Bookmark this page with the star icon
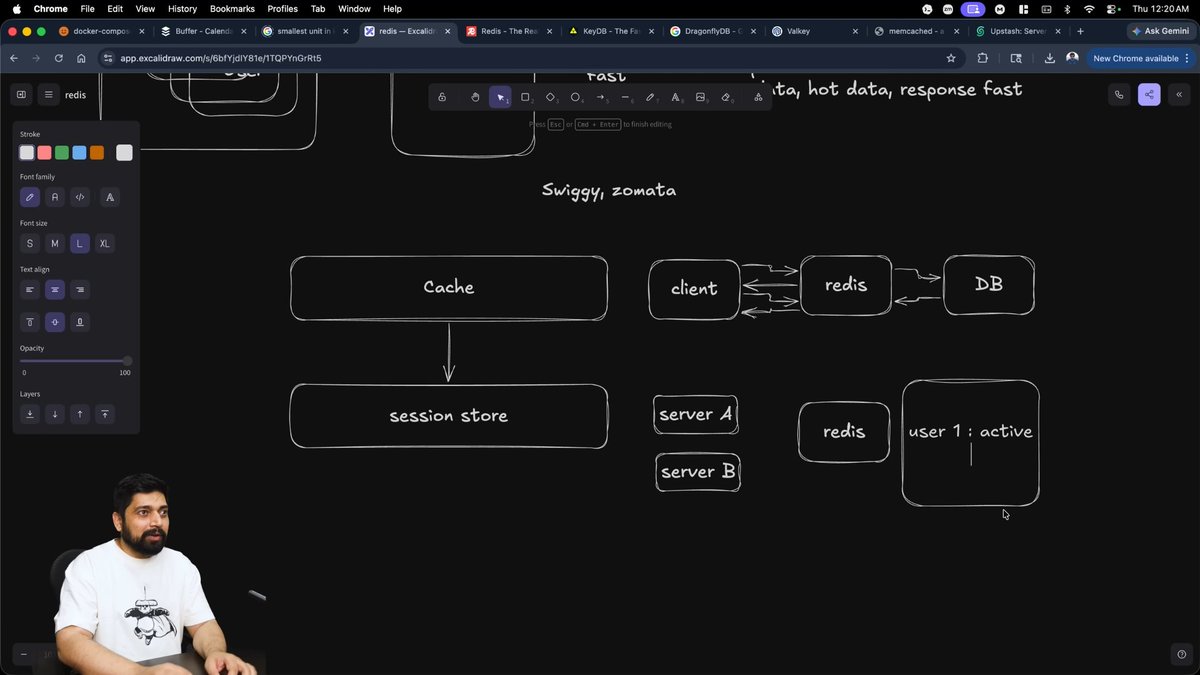Viewport: 1200px width, 675px height. (x=951, y=58)
